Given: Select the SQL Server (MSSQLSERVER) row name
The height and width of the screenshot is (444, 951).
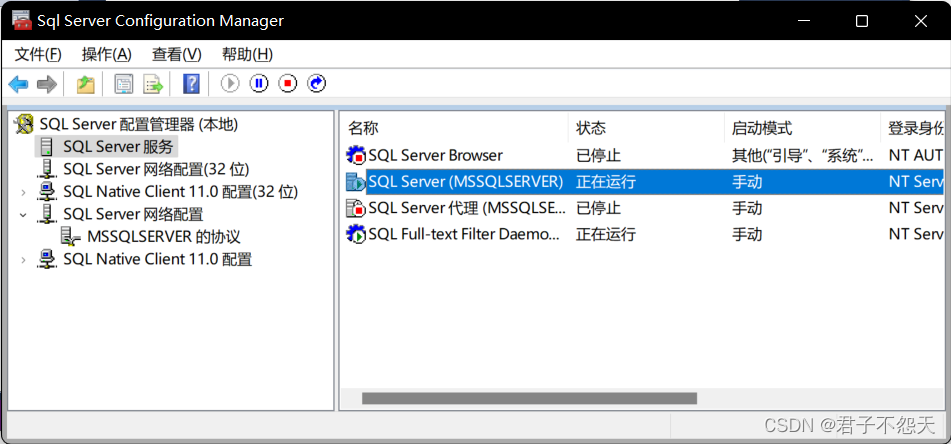Looking at the screenshot, I should [466, 181].
